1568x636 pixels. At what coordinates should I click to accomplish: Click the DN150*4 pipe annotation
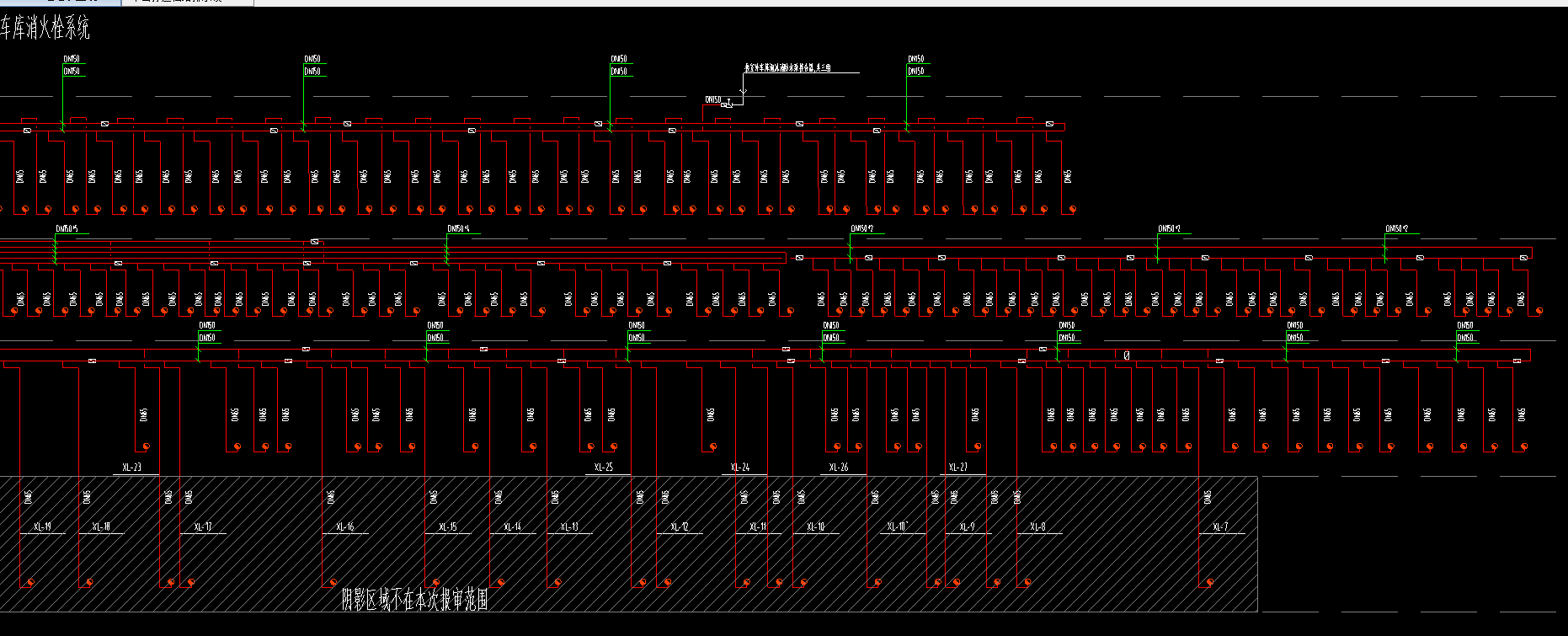[x=458, y=229]
